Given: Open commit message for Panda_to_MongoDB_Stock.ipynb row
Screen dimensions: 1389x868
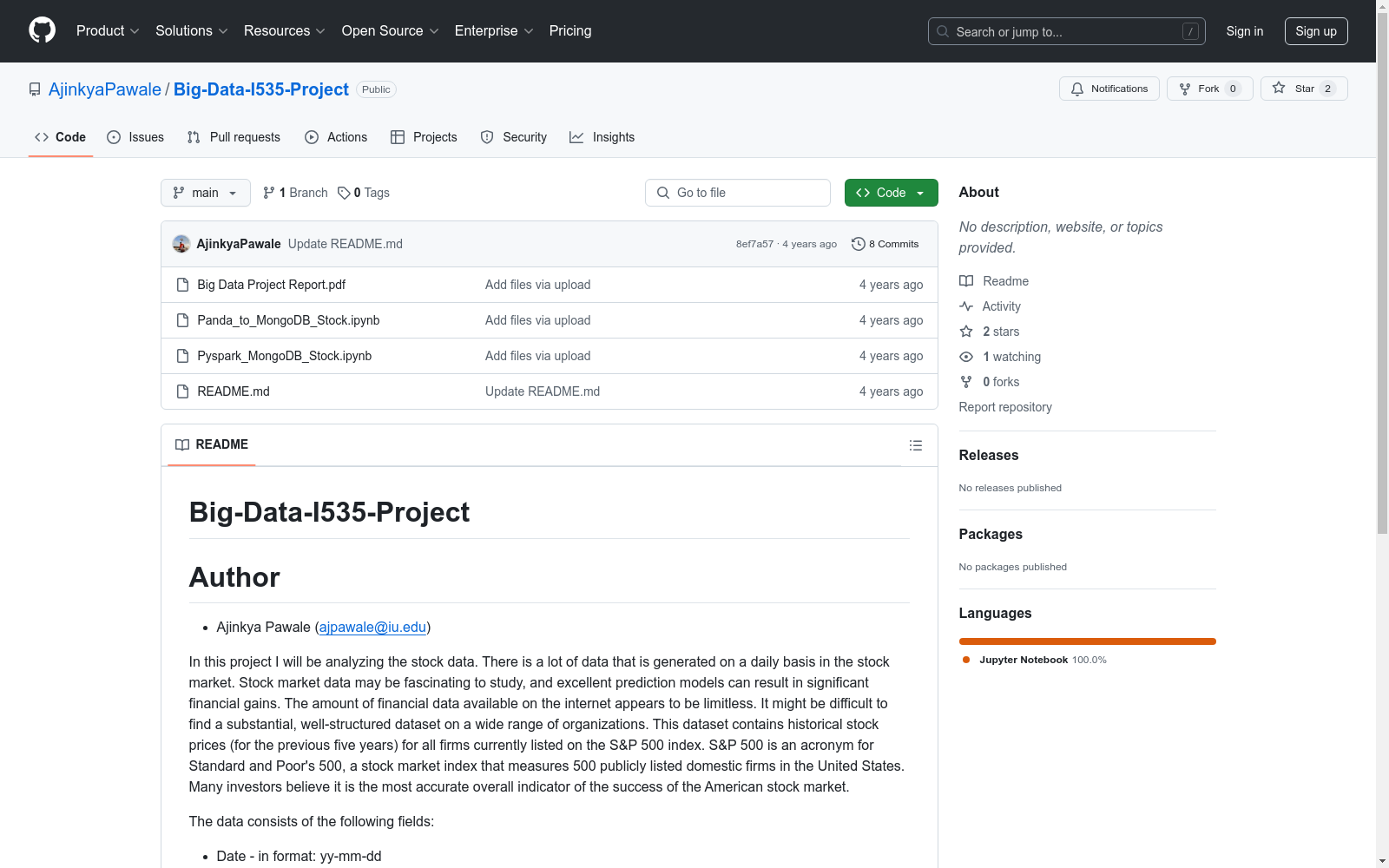Looking at the screenshot, I should [x=537, y=320].
